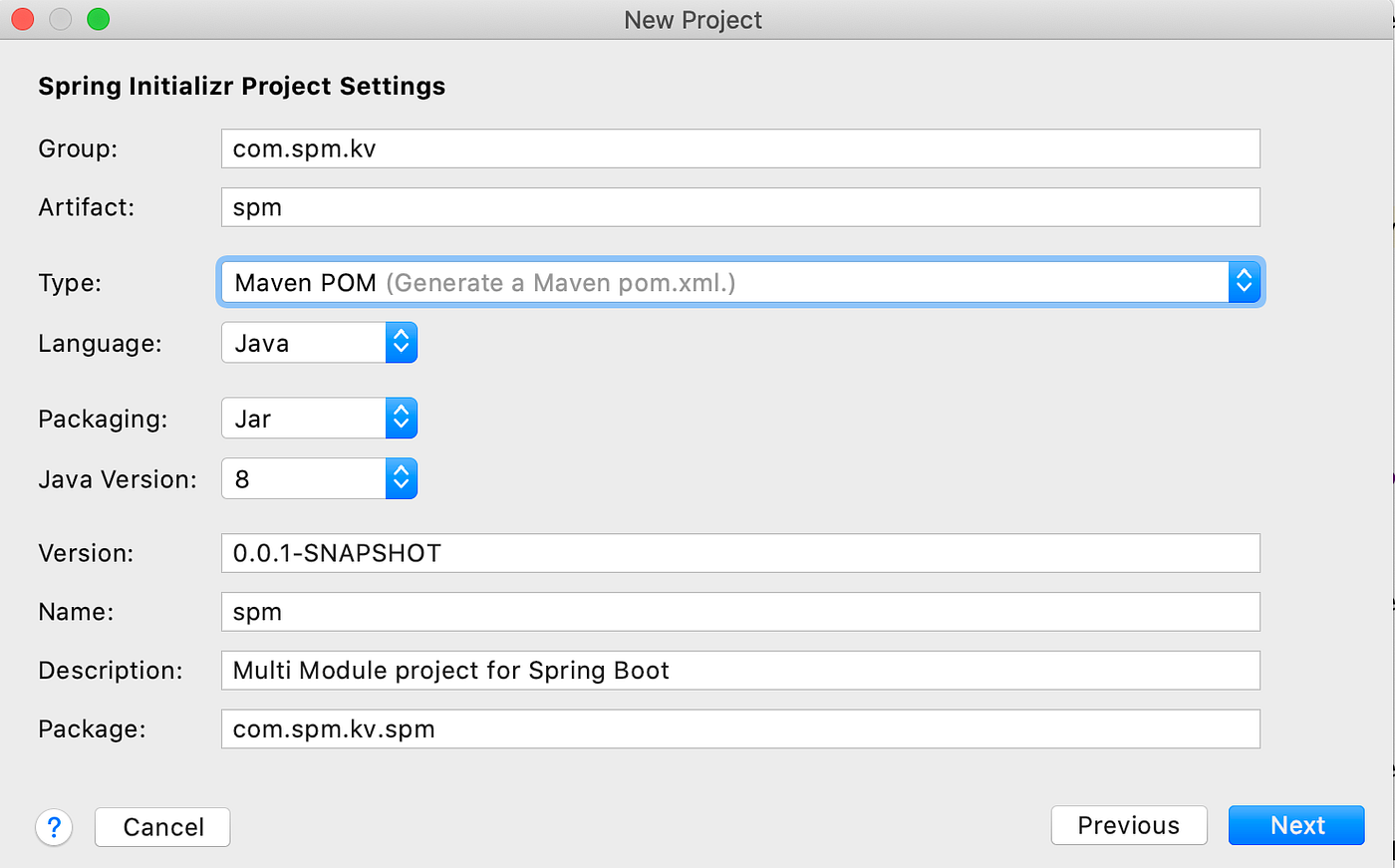The height and width of the screenshot is (868, 1395).
Task: Click the Language dropdown stepper arrows
Action: coord(402,342)
